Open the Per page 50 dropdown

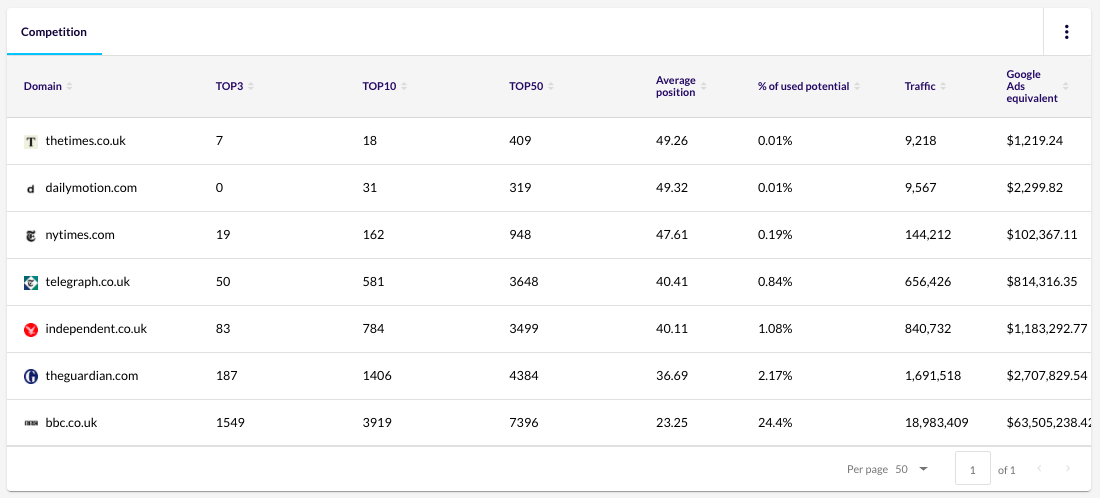click(x=912, y=469)
